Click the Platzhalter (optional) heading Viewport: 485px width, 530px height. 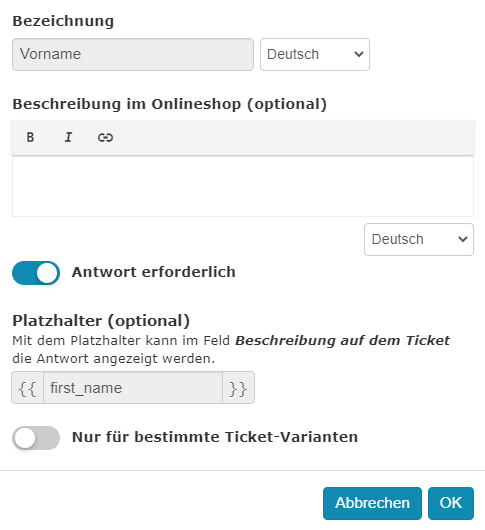[x=101, y=321]
